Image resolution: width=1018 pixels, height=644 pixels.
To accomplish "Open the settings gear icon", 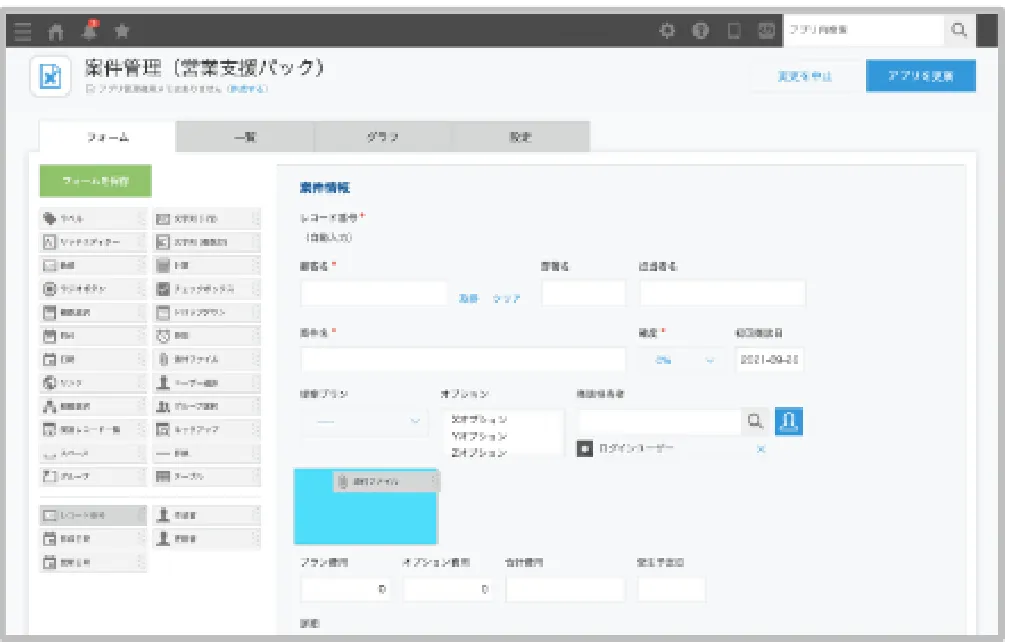I will click(667, 31).
